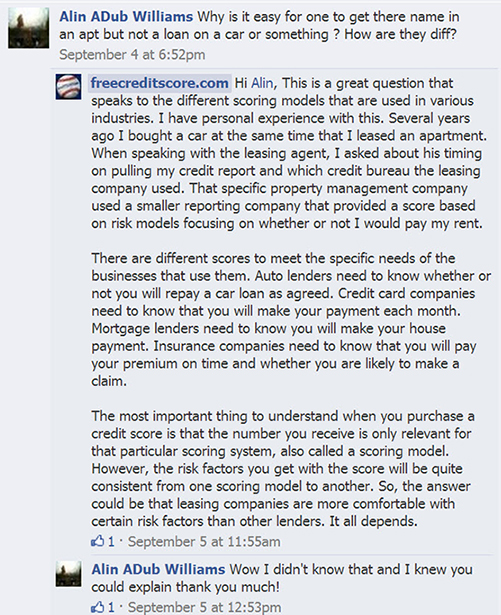Open the September 5 at 11:55am timestamp
This screenshot has width=501, height=615.
204,542
